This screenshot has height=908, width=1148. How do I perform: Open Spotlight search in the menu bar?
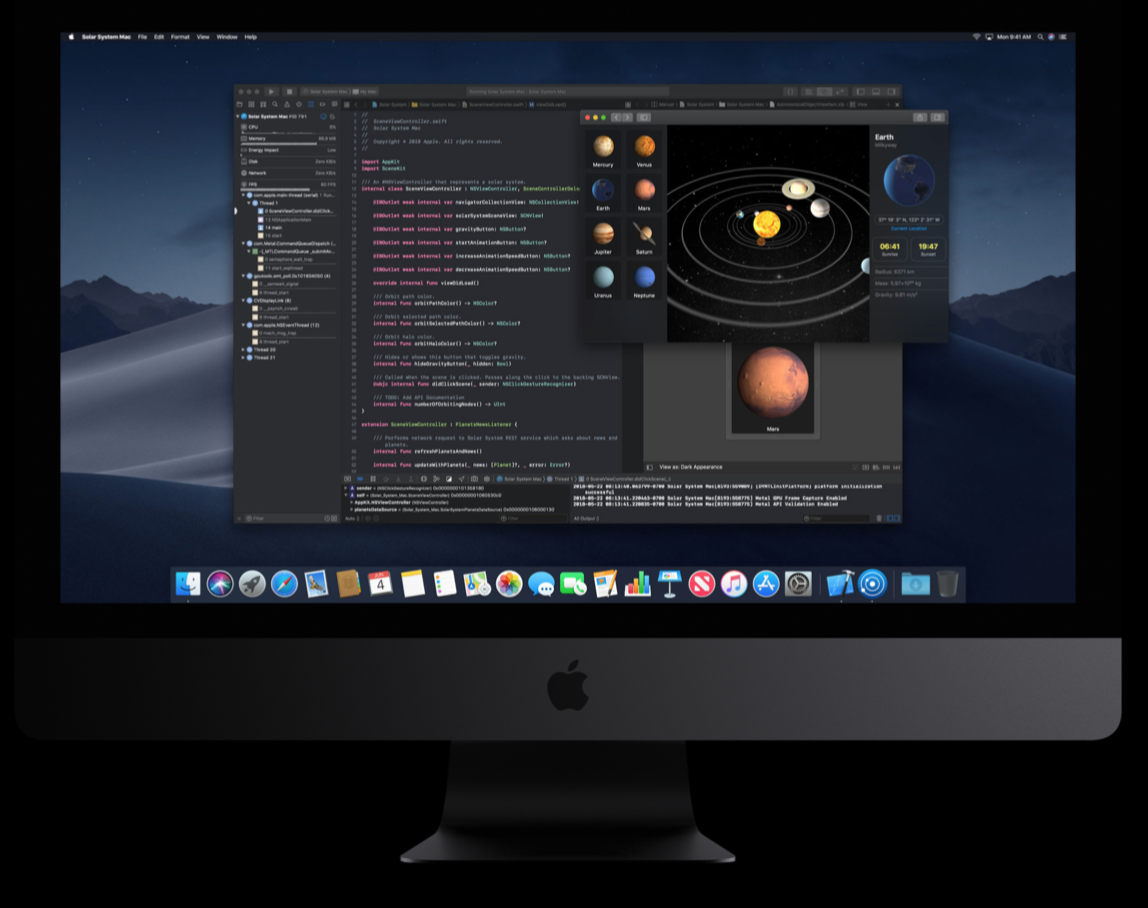point(1040,37)
